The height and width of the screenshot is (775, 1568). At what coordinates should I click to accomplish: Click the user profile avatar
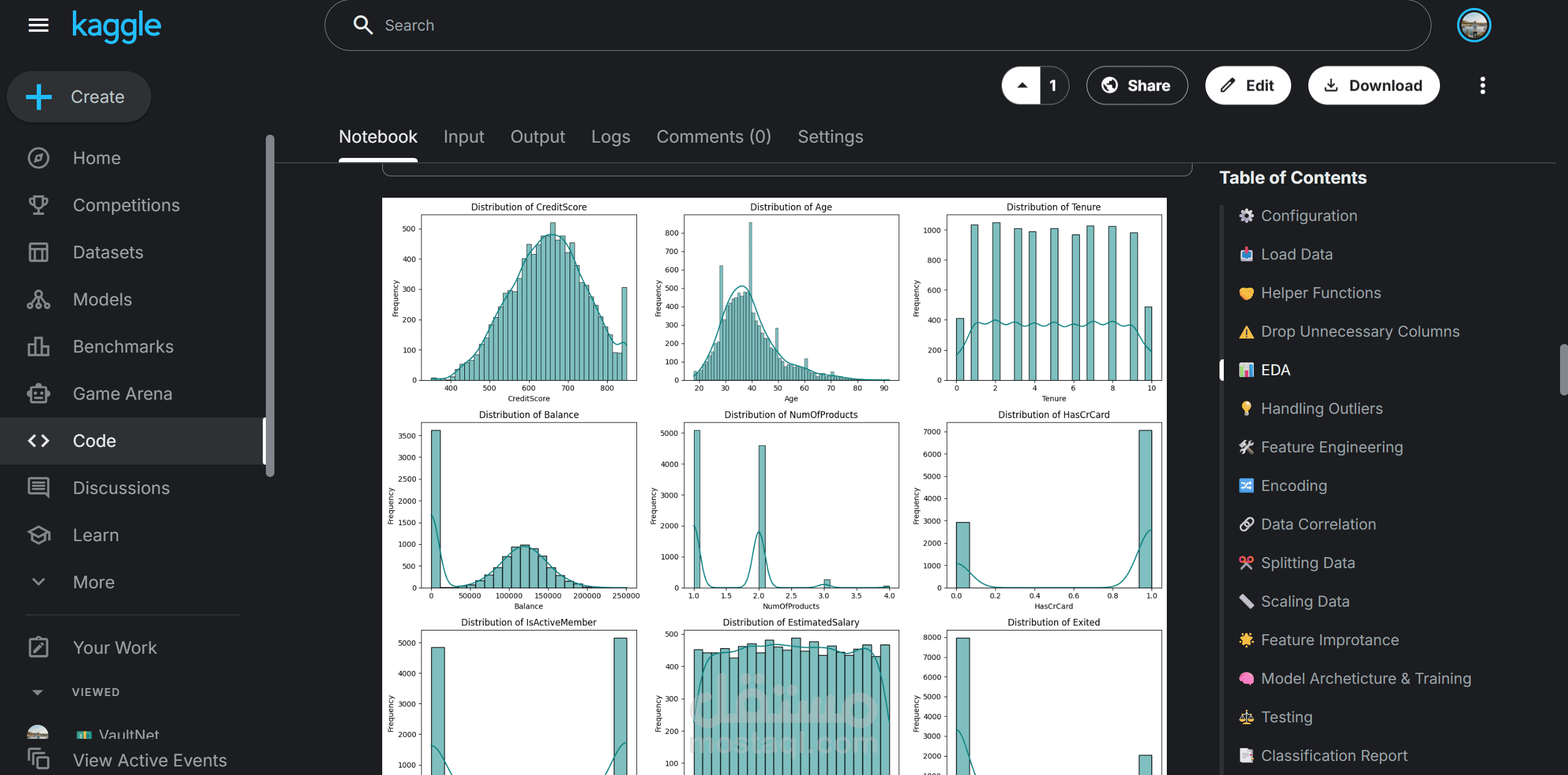point(1474,25)
